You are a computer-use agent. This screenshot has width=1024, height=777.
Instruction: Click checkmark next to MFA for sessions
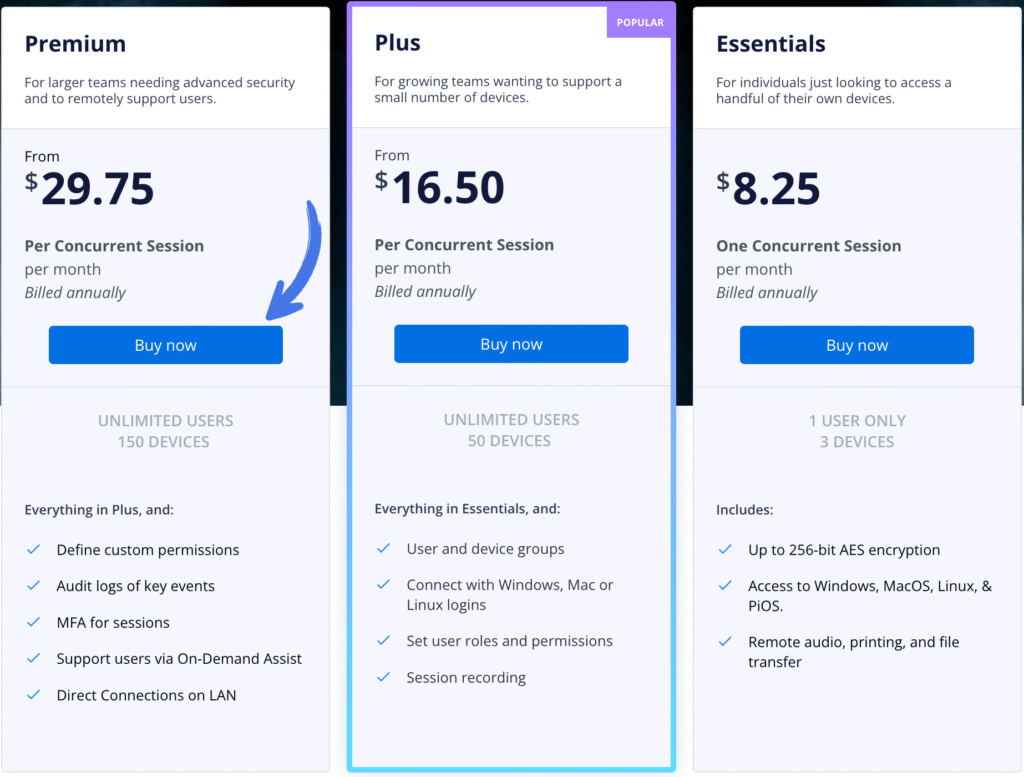click(x=34, y=622)
